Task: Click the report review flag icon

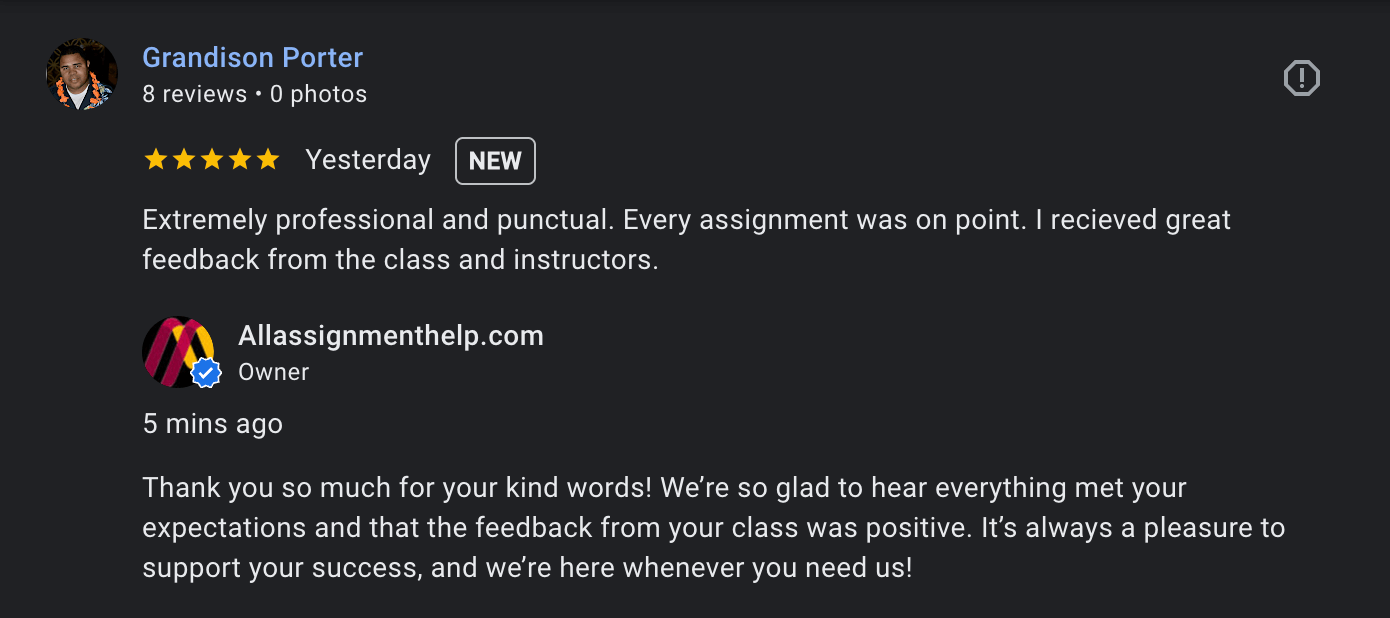Action: [x=1301, y=77]
